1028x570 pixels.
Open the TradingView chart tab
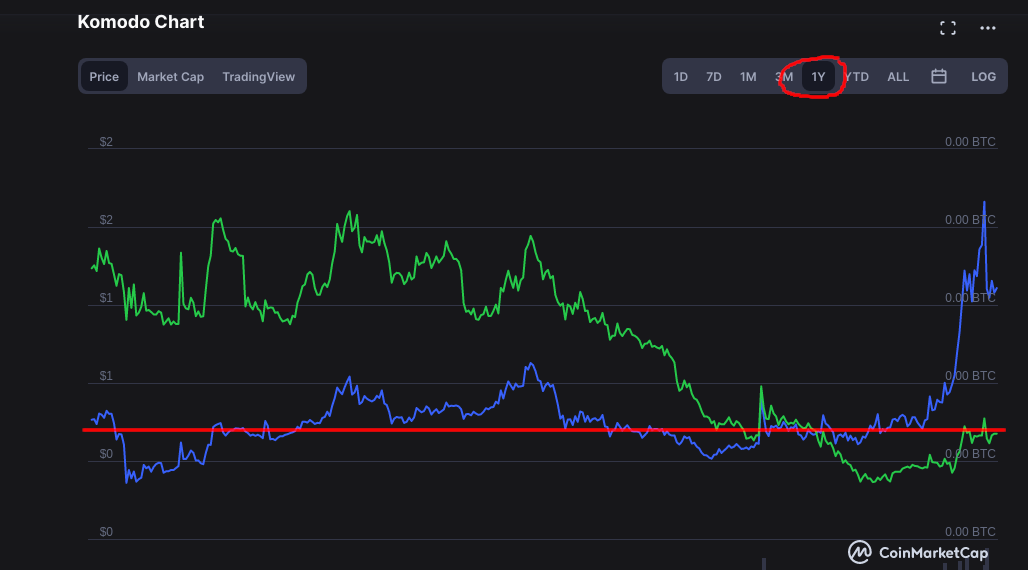click(x=258, y=77)
